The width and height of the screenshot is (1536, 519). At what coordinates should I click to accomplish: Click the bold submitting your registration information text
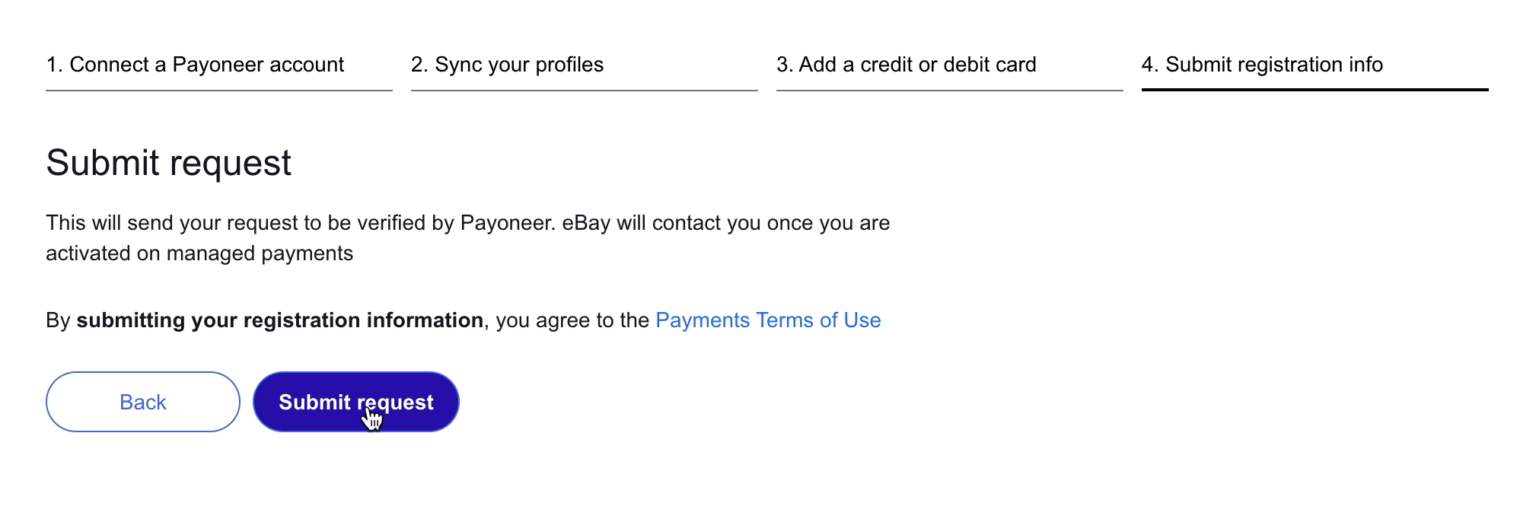[280, 320]
